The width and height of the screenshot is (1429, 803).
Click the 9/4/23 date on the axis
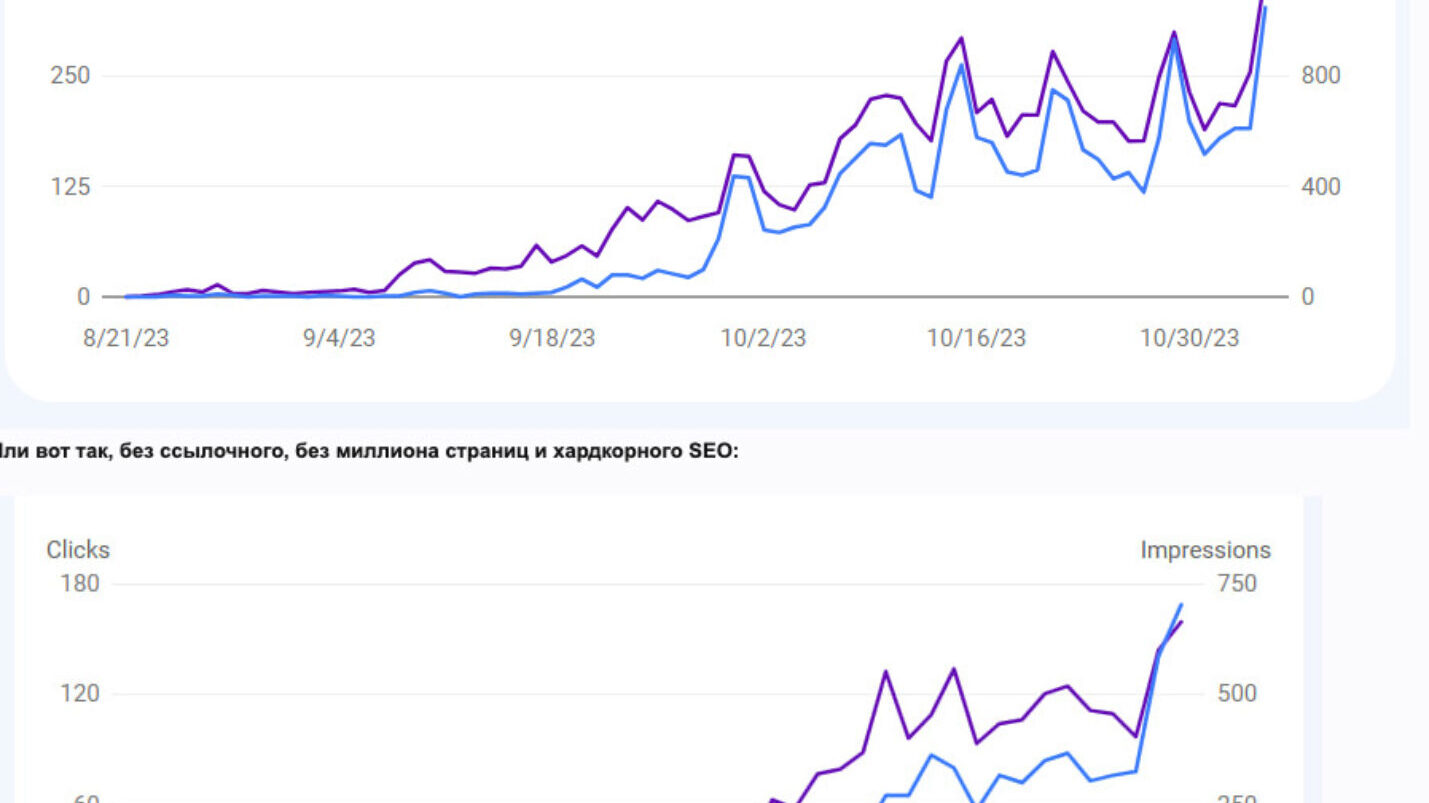pyautogui.click(x=339, y=338)
